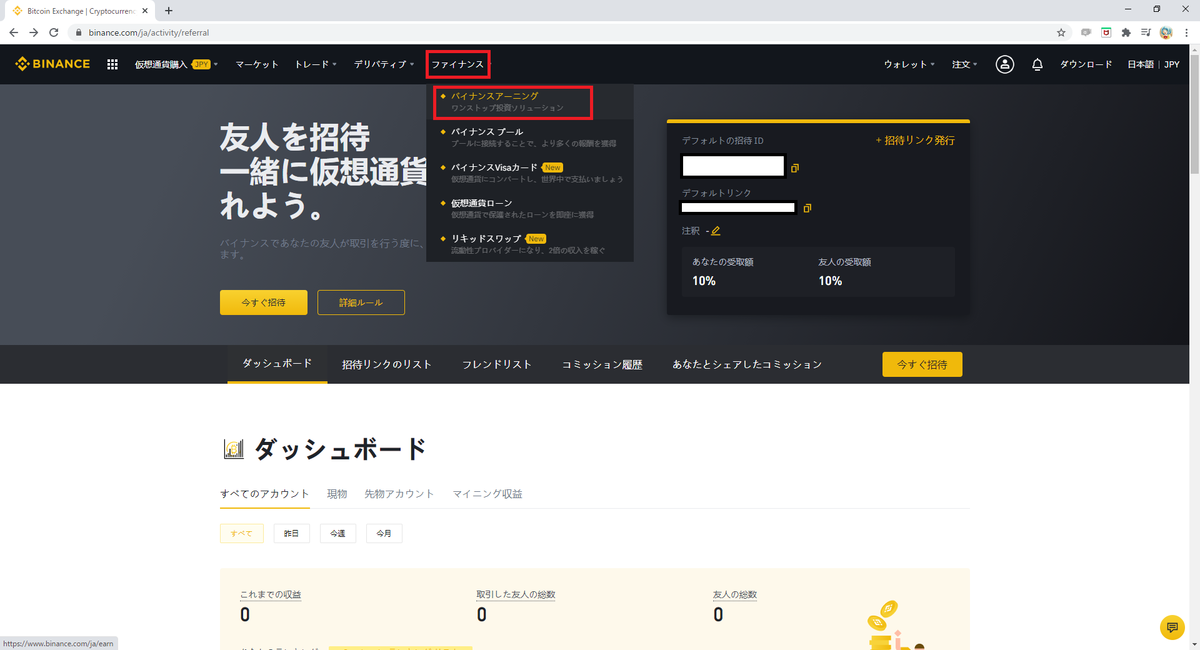Open the ダウンロード link
The height and width of the screenshot is (650, 1200).
1086,64
